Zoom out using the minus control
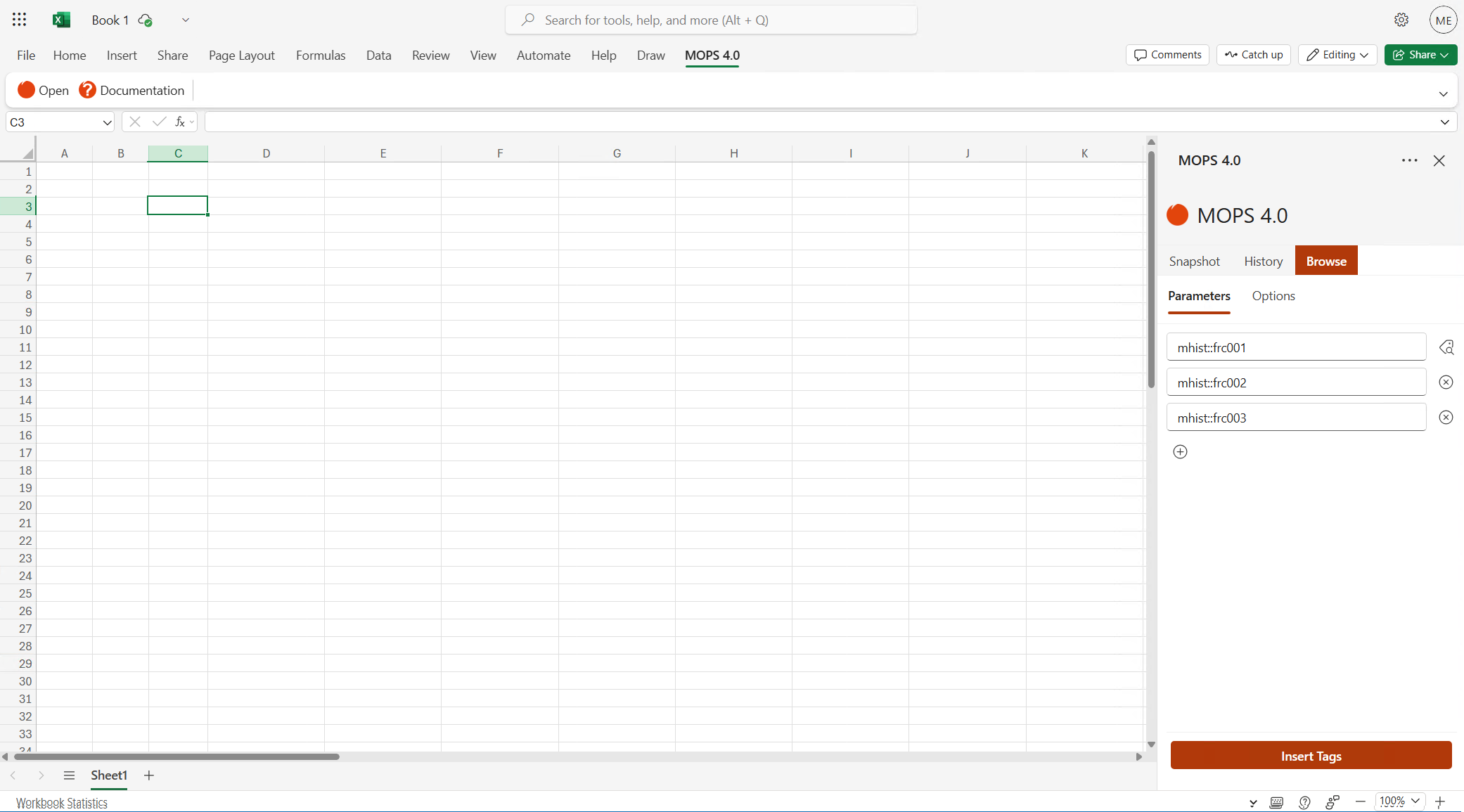The width and height of the screenshot is (1464, 812). pyautogui.click(x=1360, y=801)
